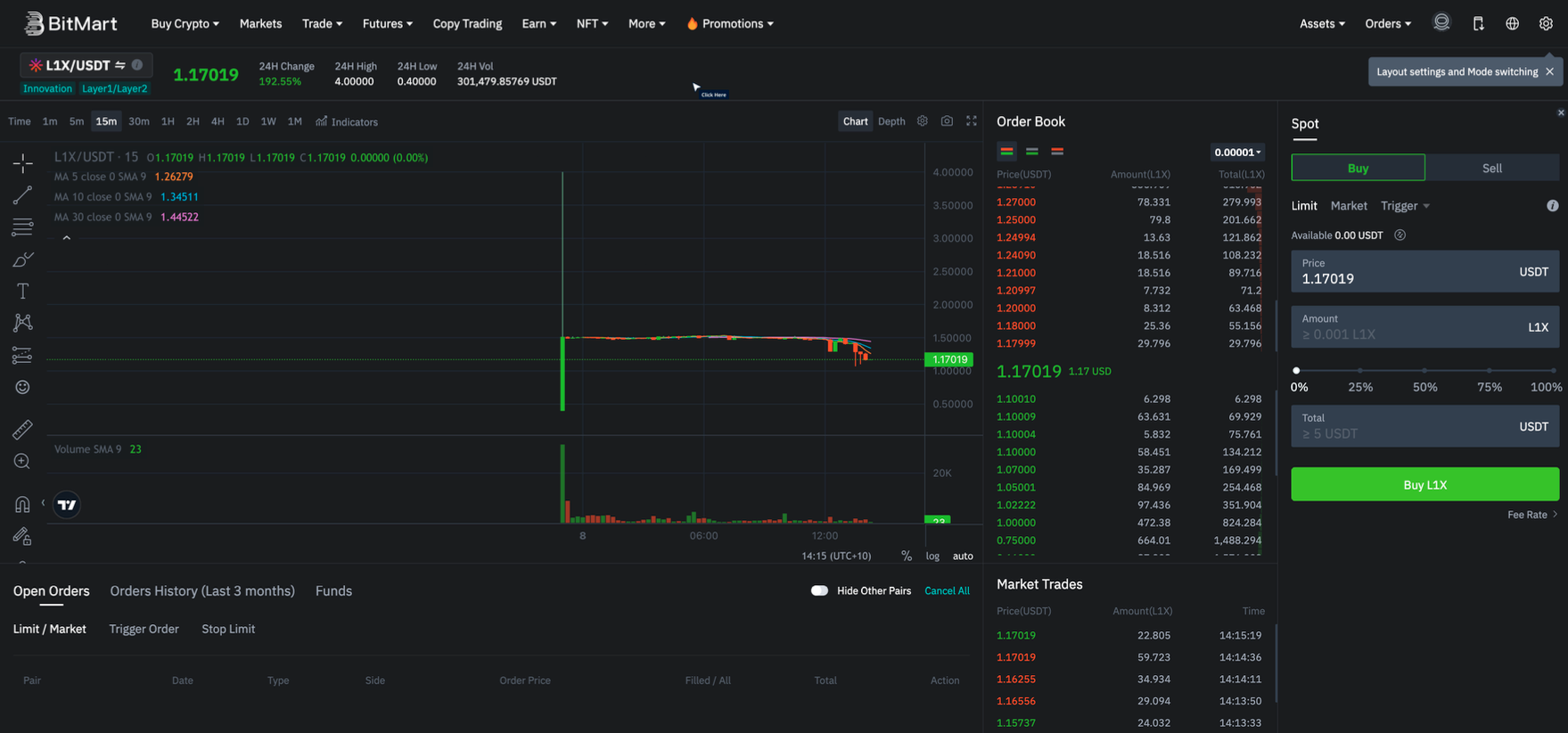Take a chart snapshot with camera icon
This screenshot has width=1568, height=733.
click(947, 121)
